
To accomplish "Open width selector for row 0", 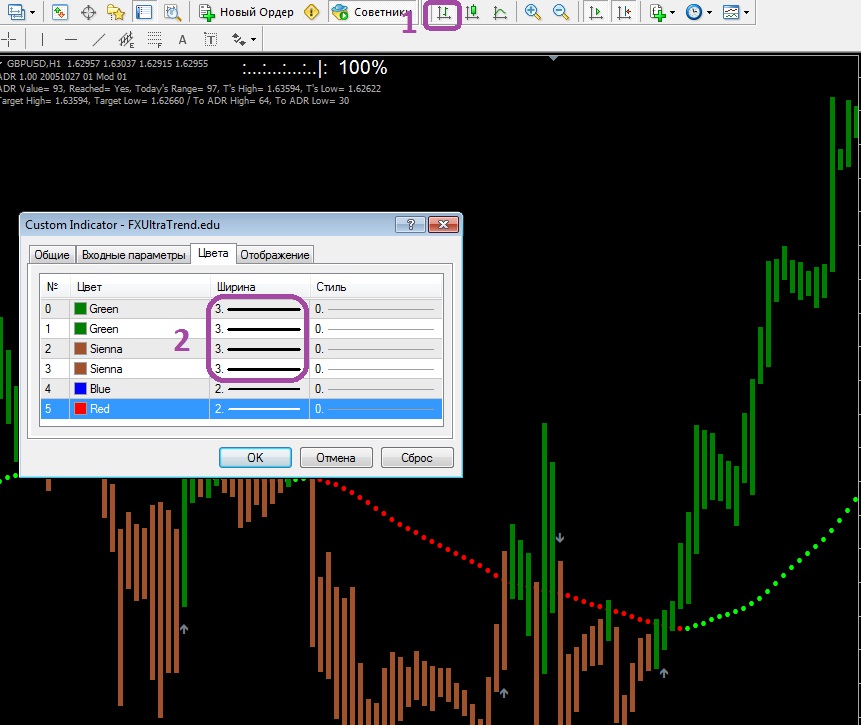I will 260,309.
